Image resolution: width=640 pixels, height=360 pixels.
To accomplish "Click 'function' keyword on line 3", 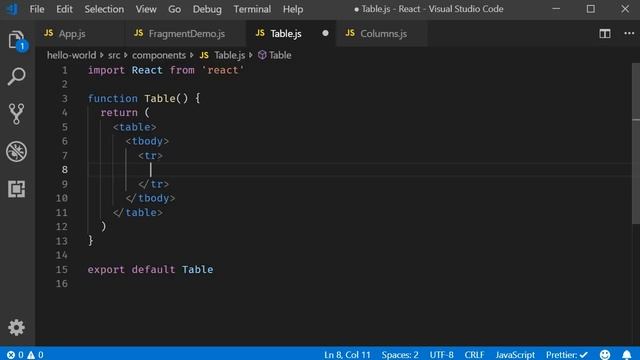I will pos(113,98).
